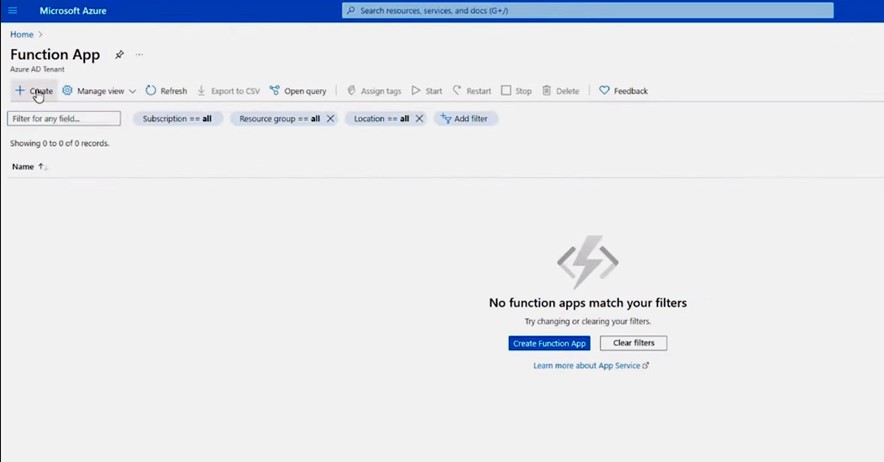Click the 'Try changing or clearing your filters' text

(588, 321)
